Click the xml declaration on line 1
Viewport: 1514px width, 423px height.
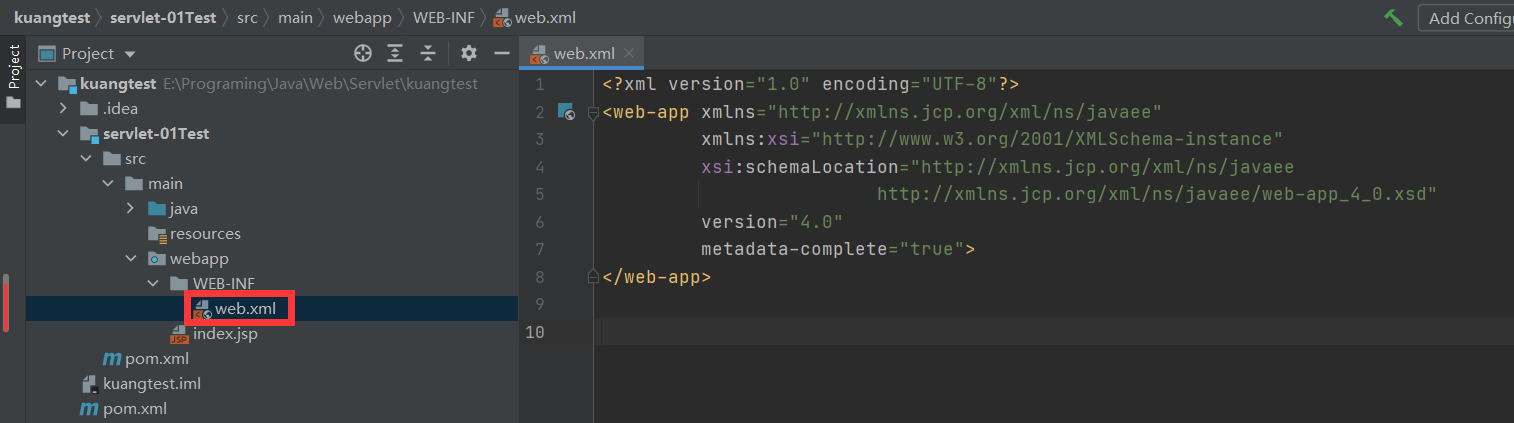(811, 84)
